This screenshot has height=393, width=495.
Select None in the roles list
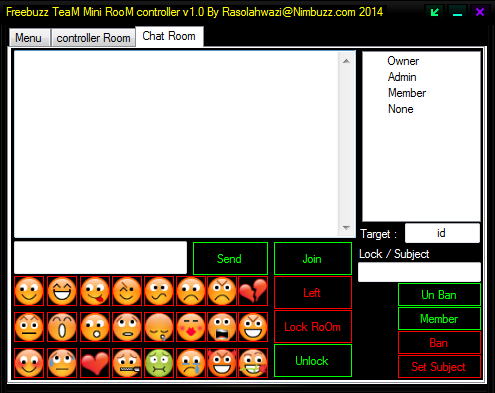[401, 109]
